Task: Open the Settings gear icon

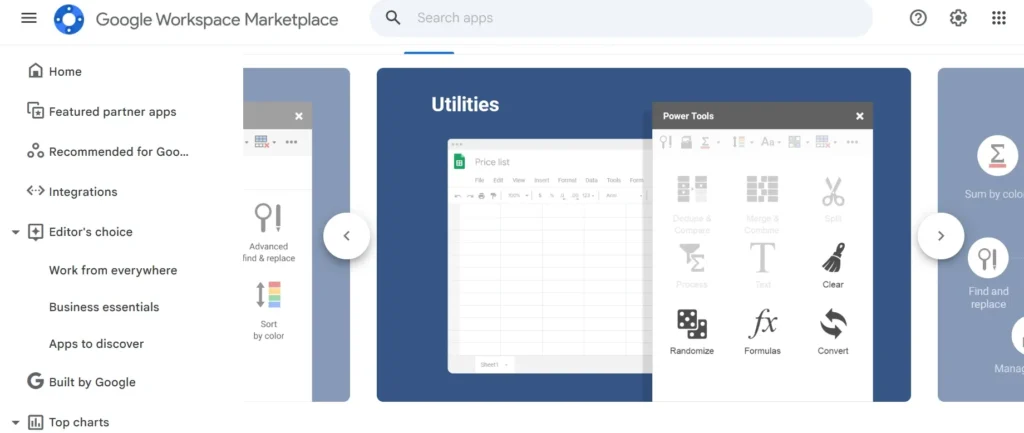Action: 958,18
